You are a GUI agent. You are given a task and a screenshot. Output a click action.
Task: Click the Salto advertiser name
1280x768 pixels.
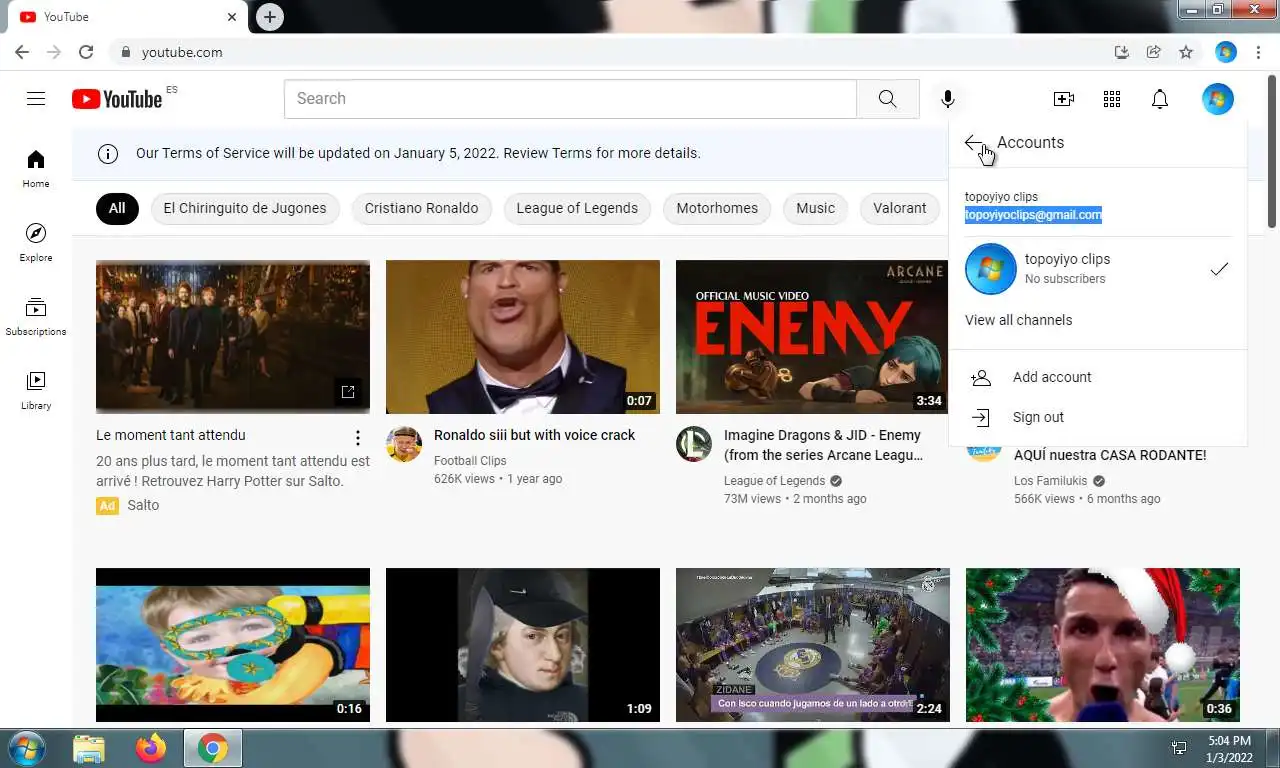click(x=143, y=505)
